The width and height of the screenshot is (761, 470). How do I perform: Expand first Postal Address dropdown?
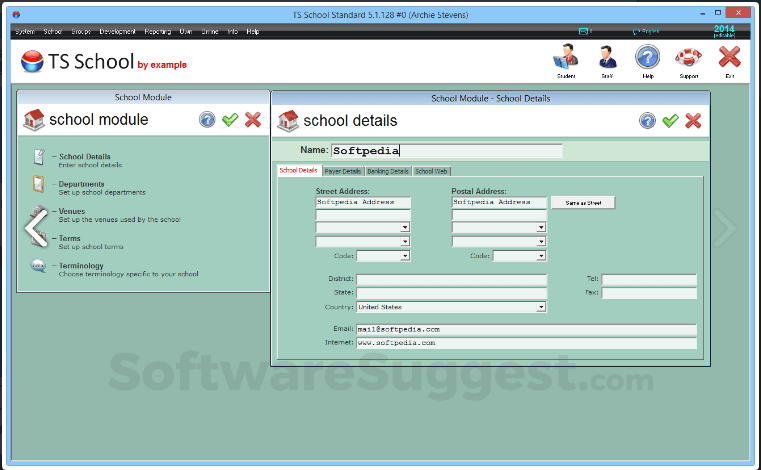coord(541,227)
